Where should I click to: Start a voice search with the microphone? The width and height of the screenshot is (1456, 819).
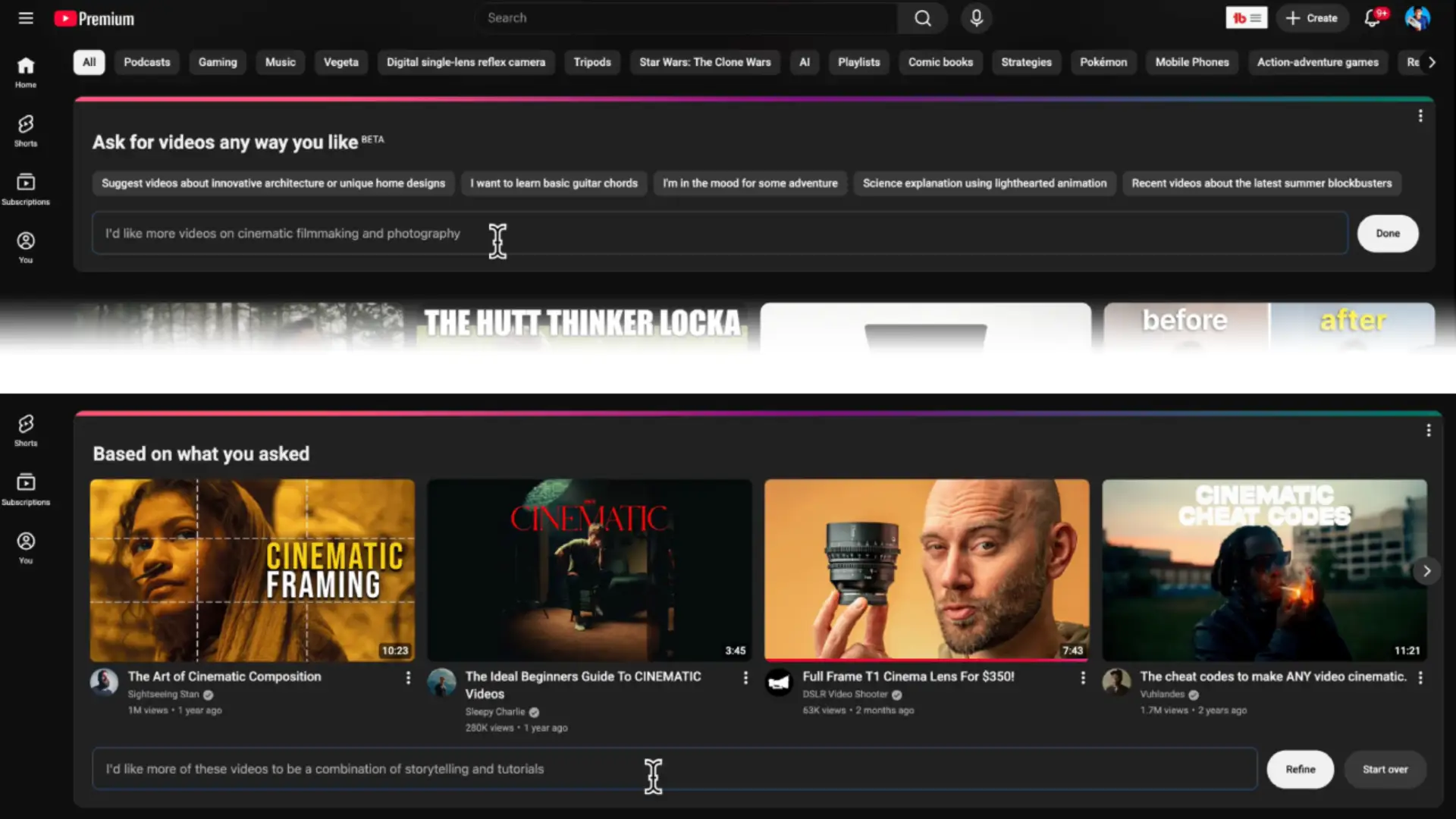[x=976, y=17]
